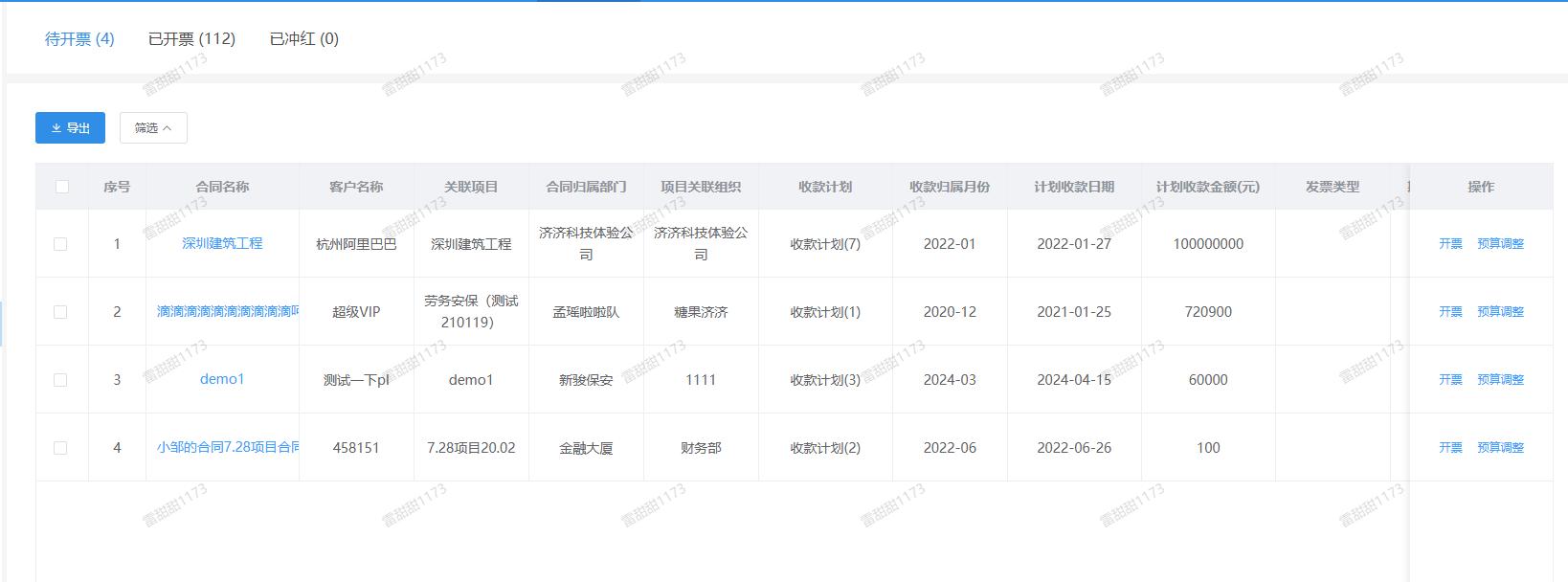Click the 超级VIP customer cell
Image resolution: width=1568 pixels, height=582 pixels.
point(356,312)
